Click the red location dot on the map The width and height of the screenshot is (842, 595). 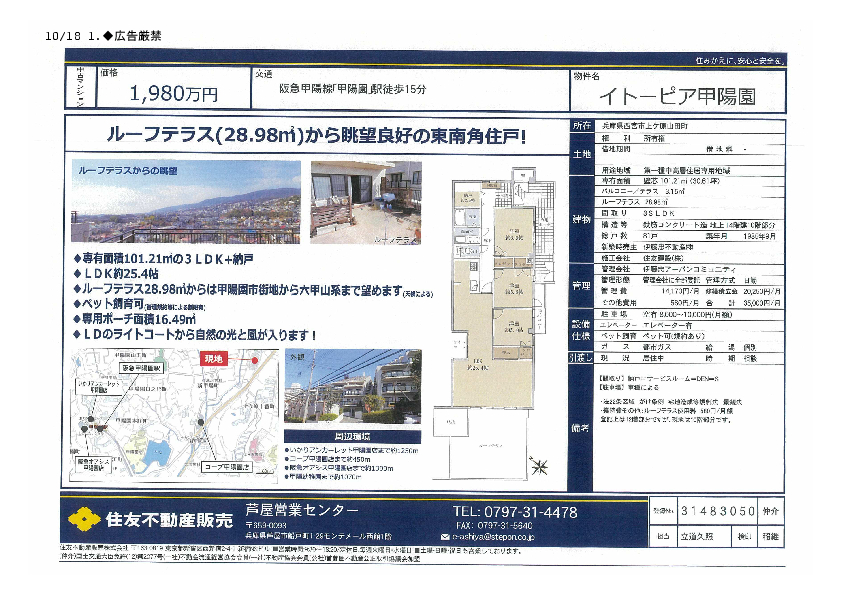click(256, 359)
